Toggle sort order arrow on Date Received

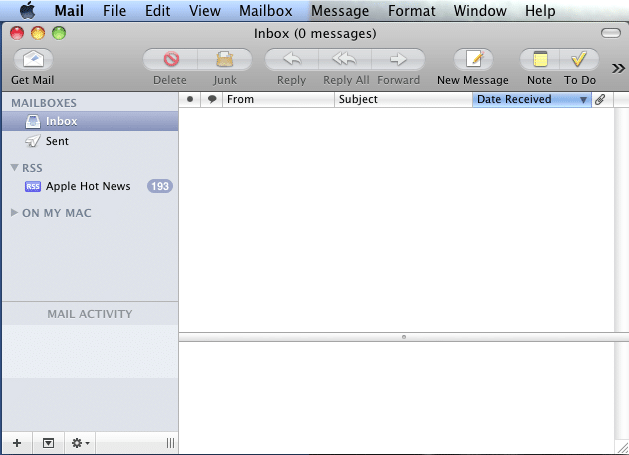pos(583,100)
